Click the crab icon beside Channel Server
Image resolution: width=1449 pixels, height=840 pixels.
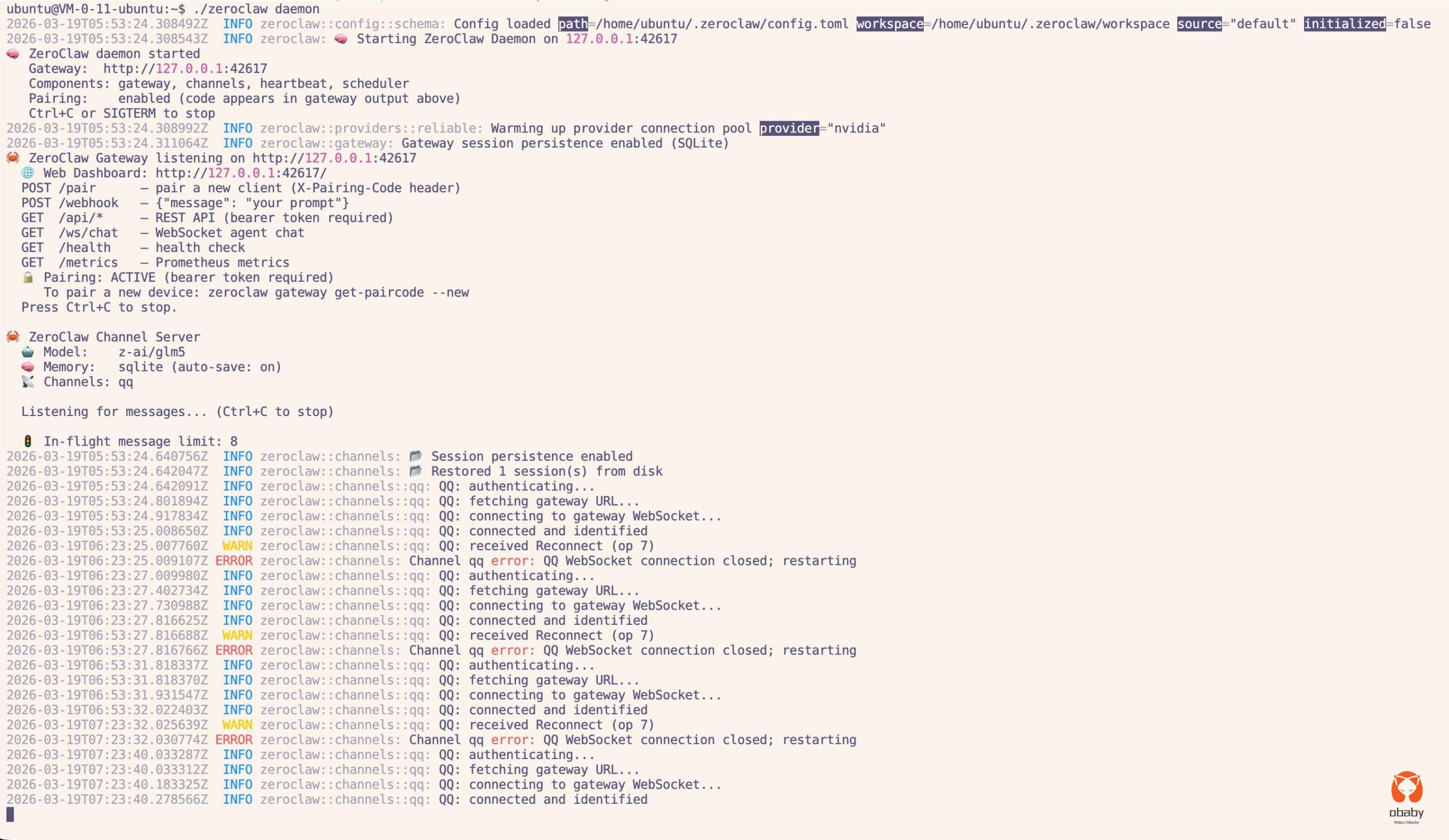click(x=12, y=337)
